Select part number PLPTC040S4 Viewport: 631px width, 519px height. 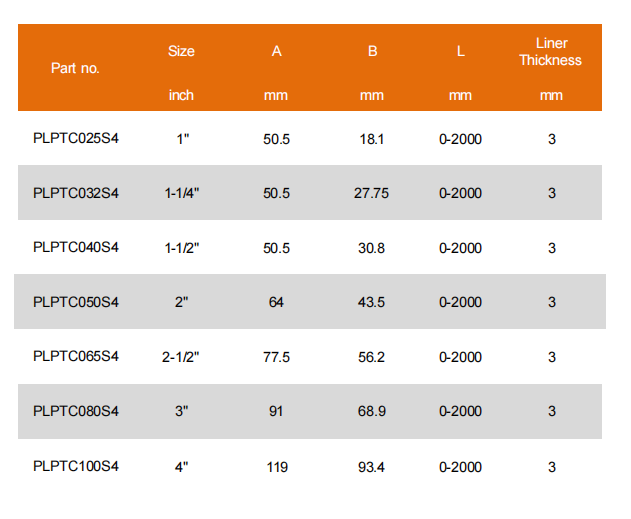click(76, 248)
